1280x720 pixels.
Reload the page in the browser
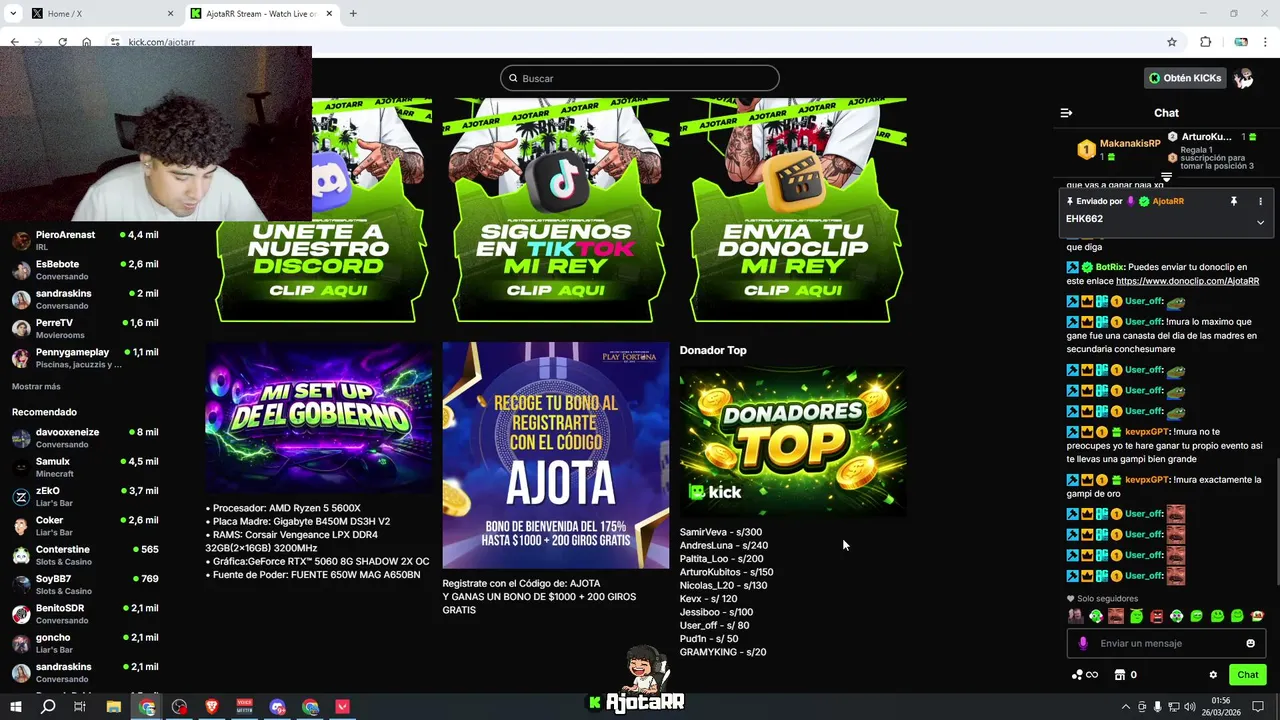coord(62,42)
